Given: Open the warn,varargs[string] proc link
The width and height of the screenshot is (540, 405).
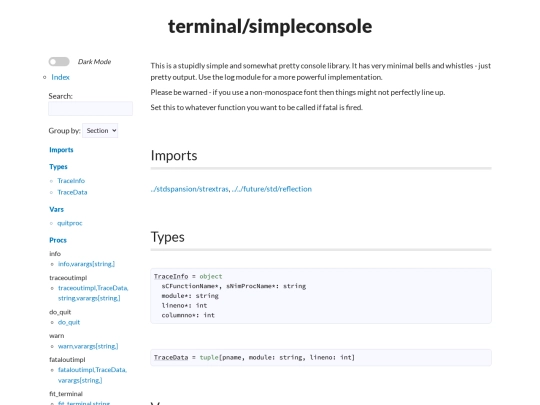Looking at the screenshot, I should [88, 346].
